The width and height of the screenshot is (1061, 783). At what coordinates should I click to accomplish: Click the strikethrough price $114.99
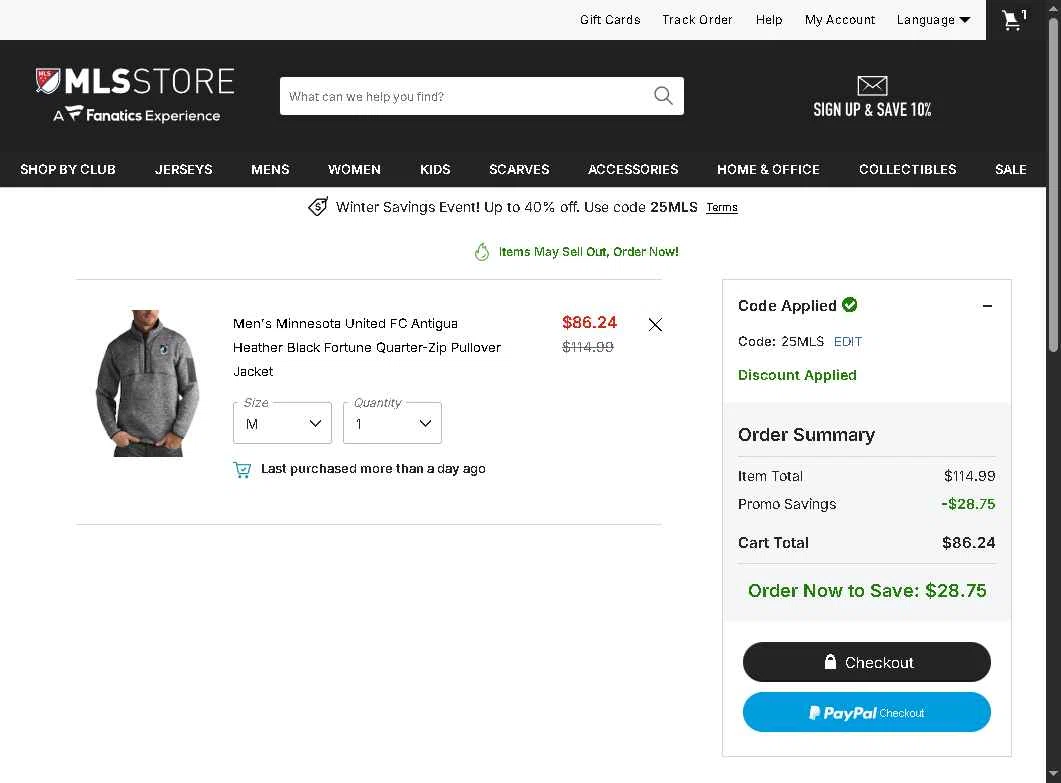pyautogui.click(x=587, y=347)
